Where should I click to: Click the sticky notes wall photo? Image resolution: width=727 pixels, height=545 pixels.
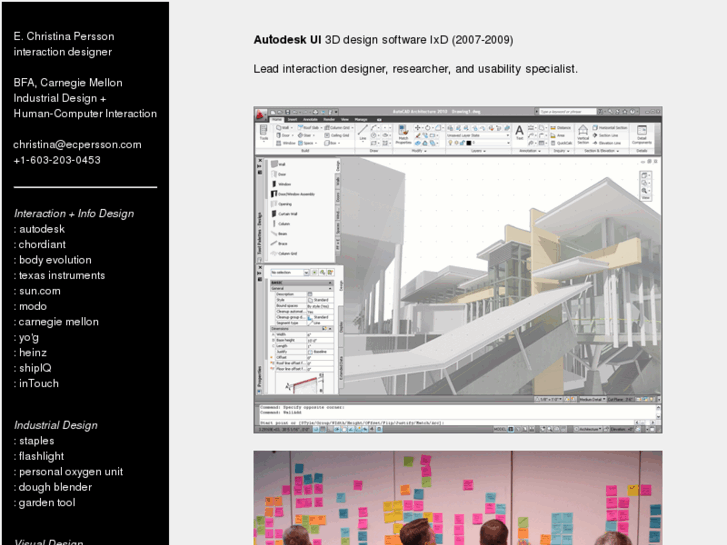coord(458,498)
